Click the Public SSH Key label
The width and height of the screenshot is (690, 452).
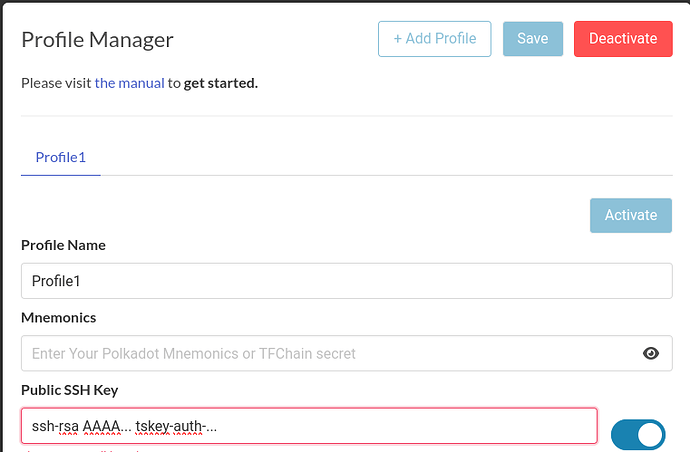(70, 390)
